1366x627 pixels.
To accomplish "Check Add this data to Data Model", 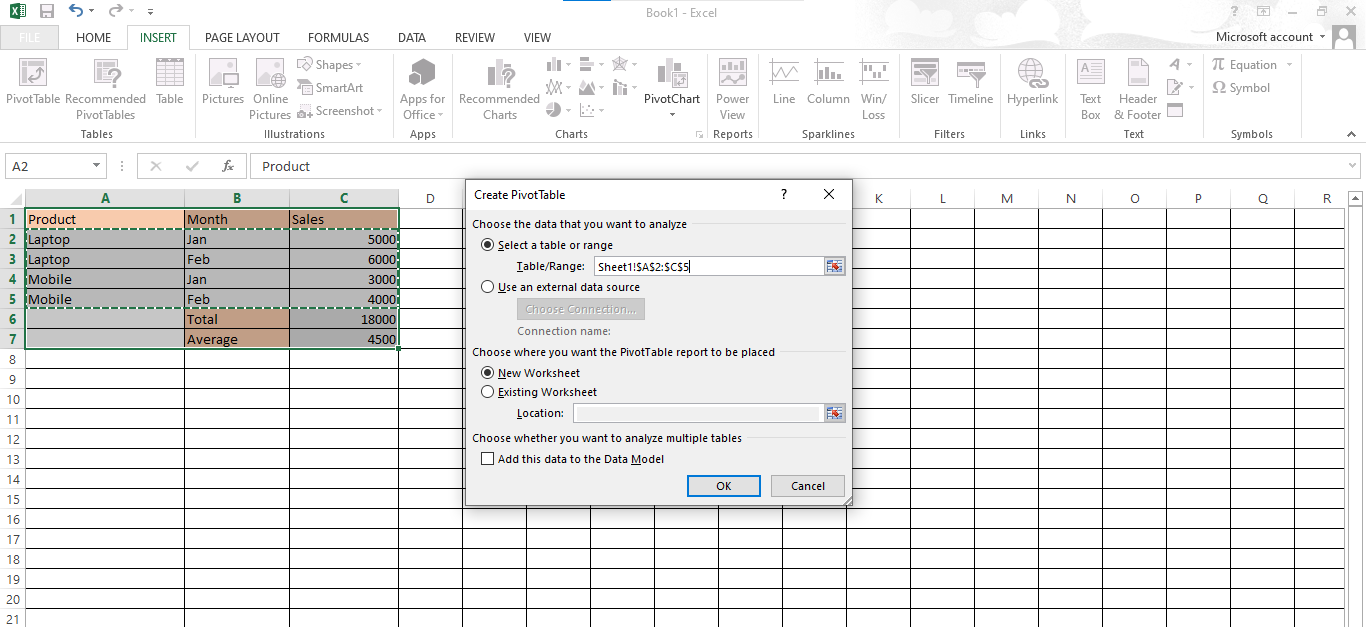I will click(x=488, y=459).
